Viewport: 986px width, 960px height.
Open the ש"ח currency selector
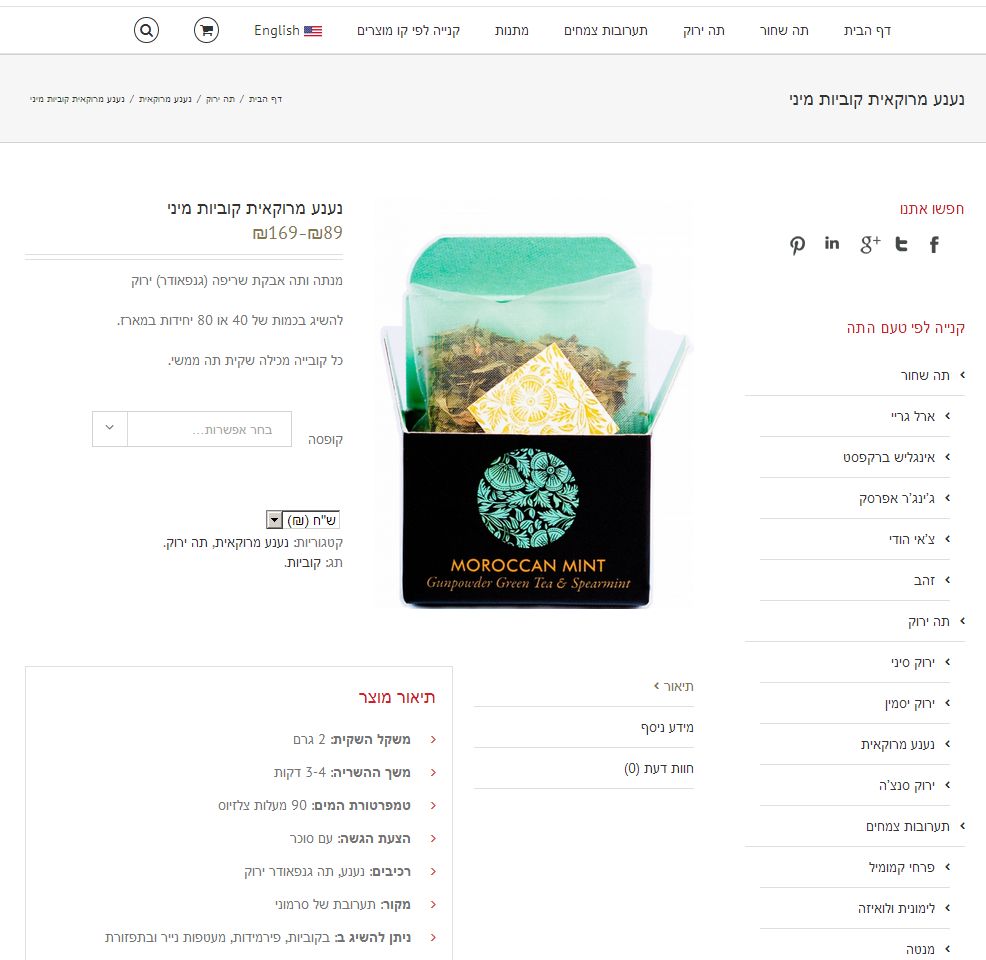(x=303, y=520)
